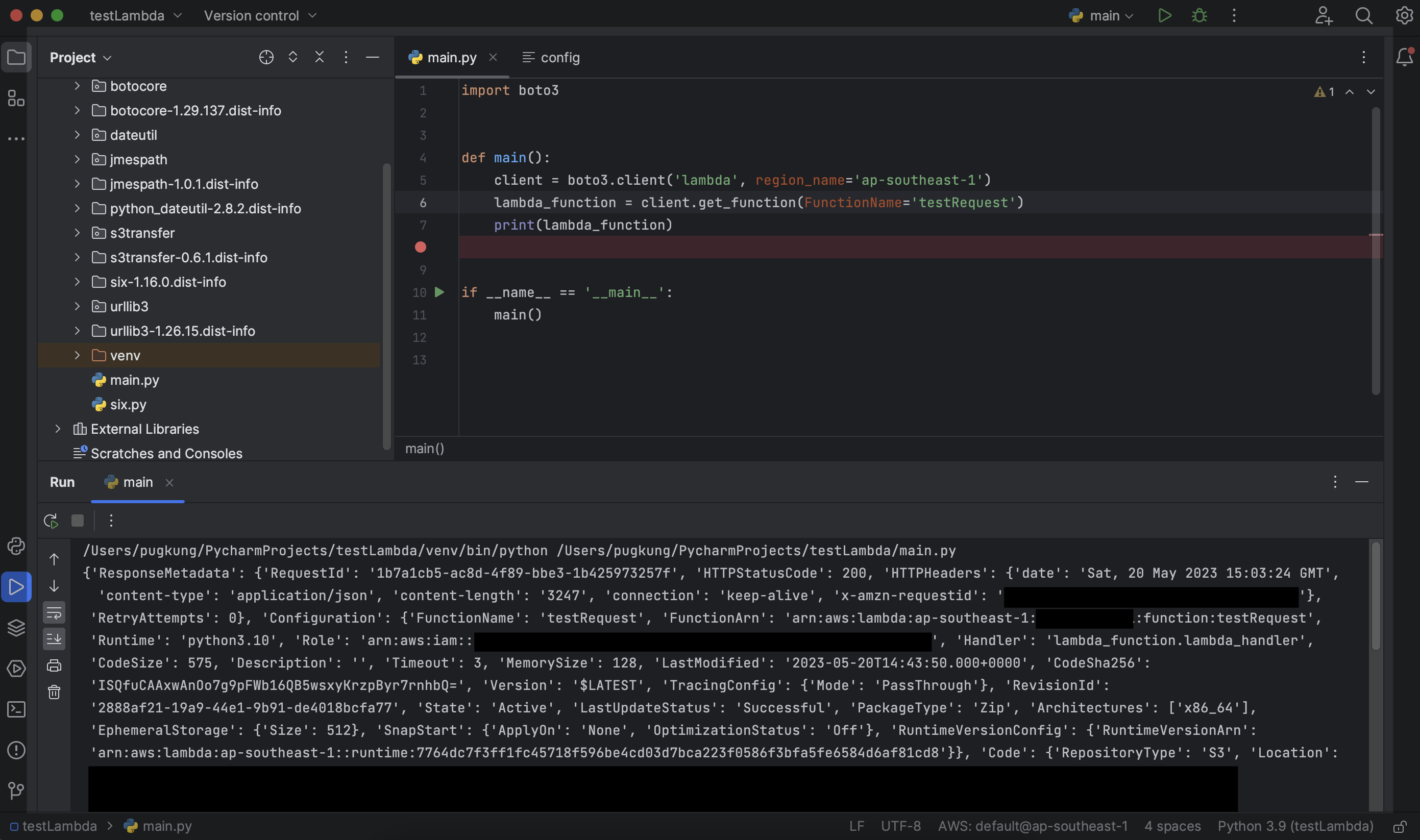Go to next highlighted problem arrow
This screenshot has width=1420, height=840.
click(1371, 92)
